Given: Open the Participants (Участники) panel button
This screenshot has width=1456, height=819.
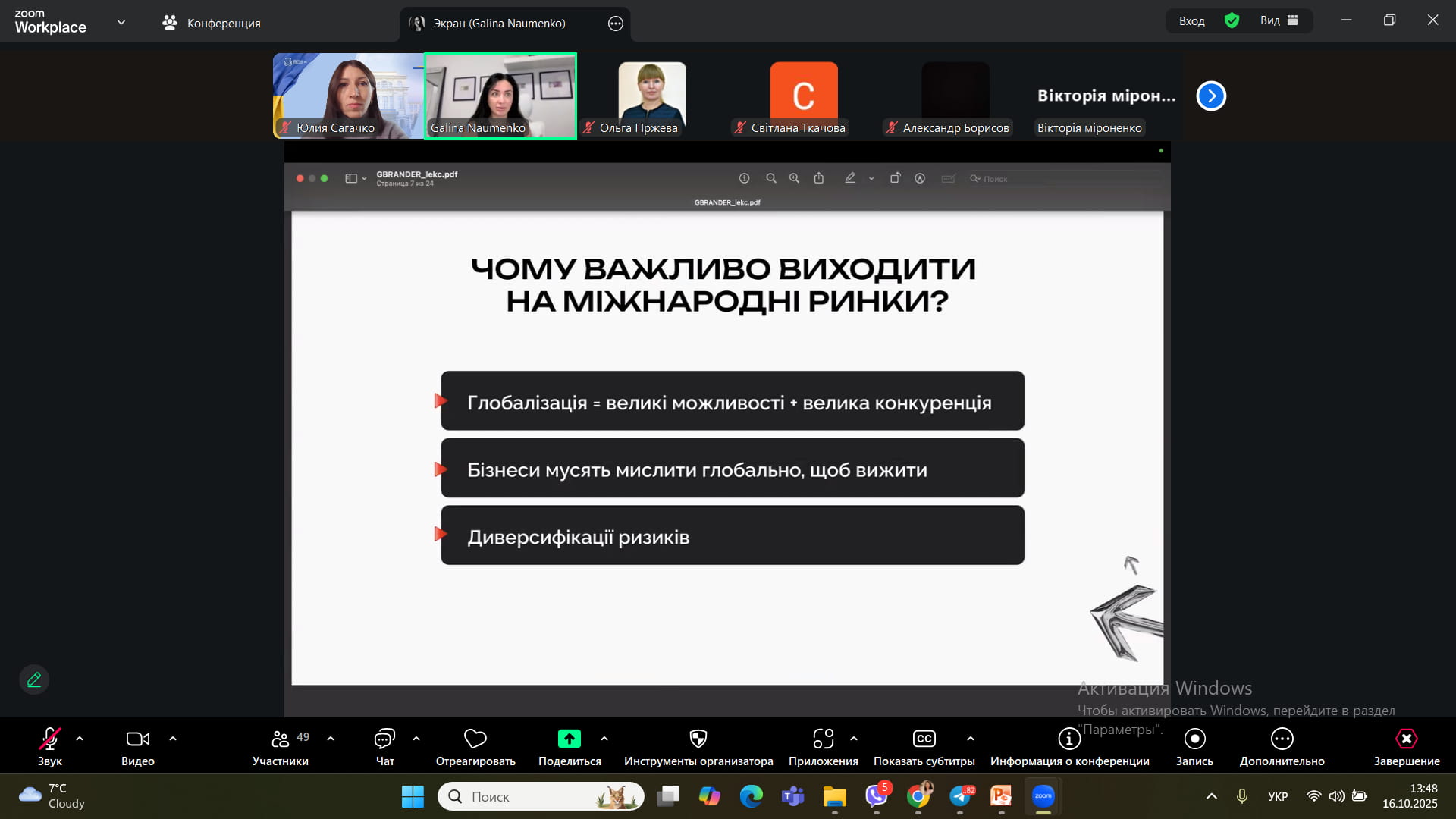Looking at the screenshot, I should click(281, 739).
